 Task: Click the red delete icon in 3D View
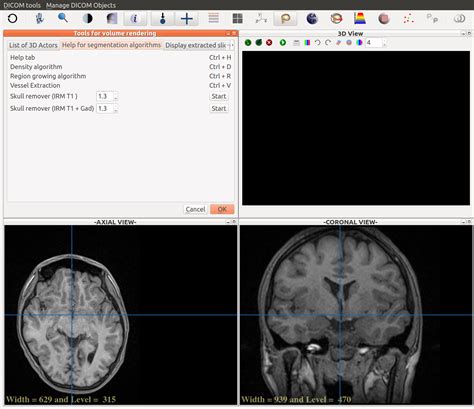click(x=269, y=43)
